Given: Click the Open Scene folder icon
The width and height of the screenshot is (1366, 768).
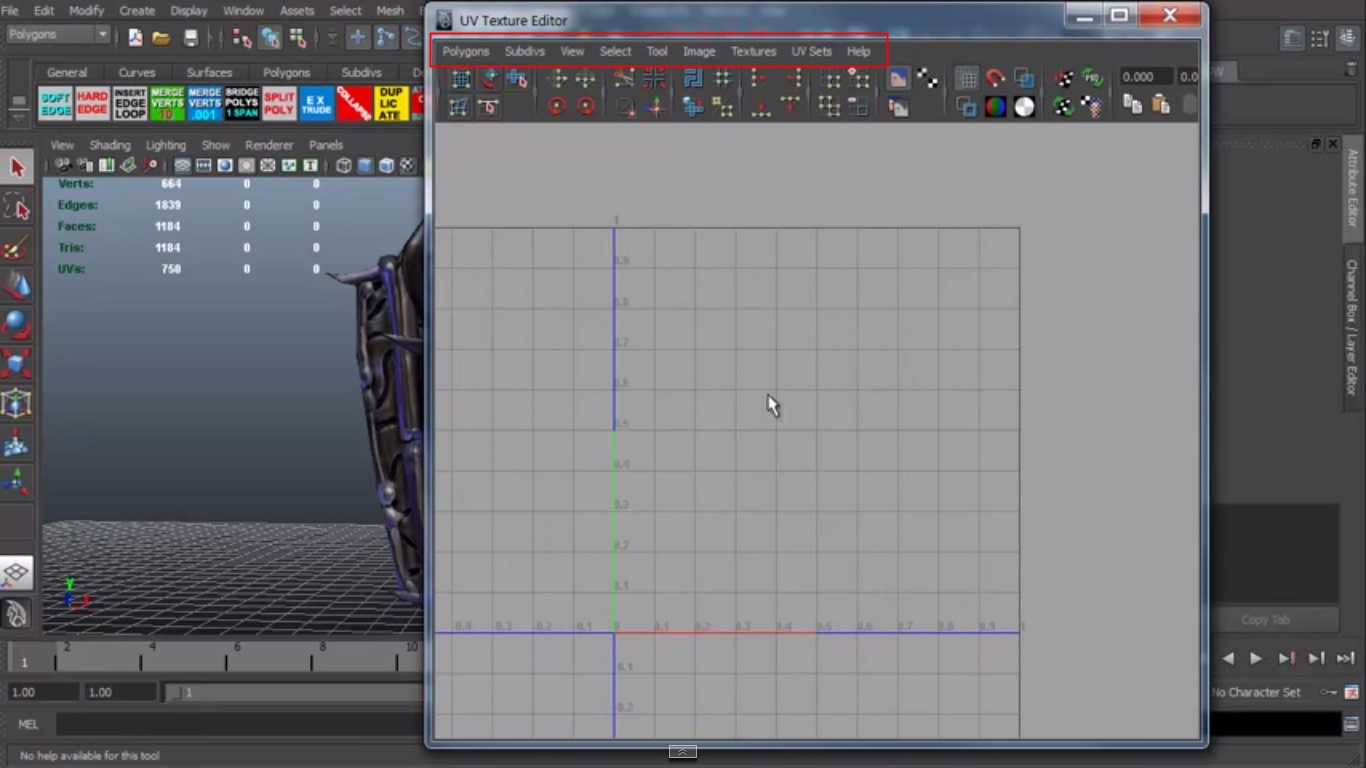Looking at the screenshot, I should click(161, 38).
